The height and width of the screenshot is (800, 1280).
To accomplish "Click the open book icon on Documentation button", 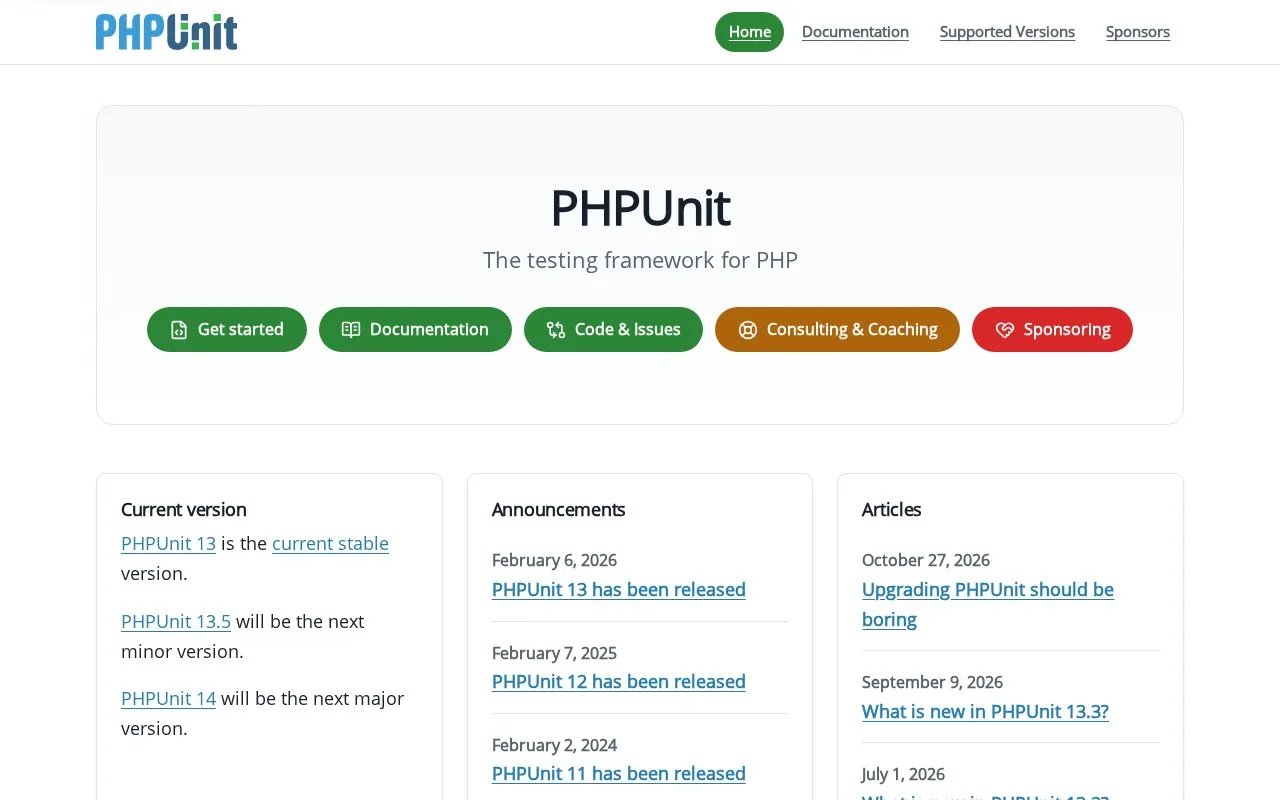I will 351,330.
